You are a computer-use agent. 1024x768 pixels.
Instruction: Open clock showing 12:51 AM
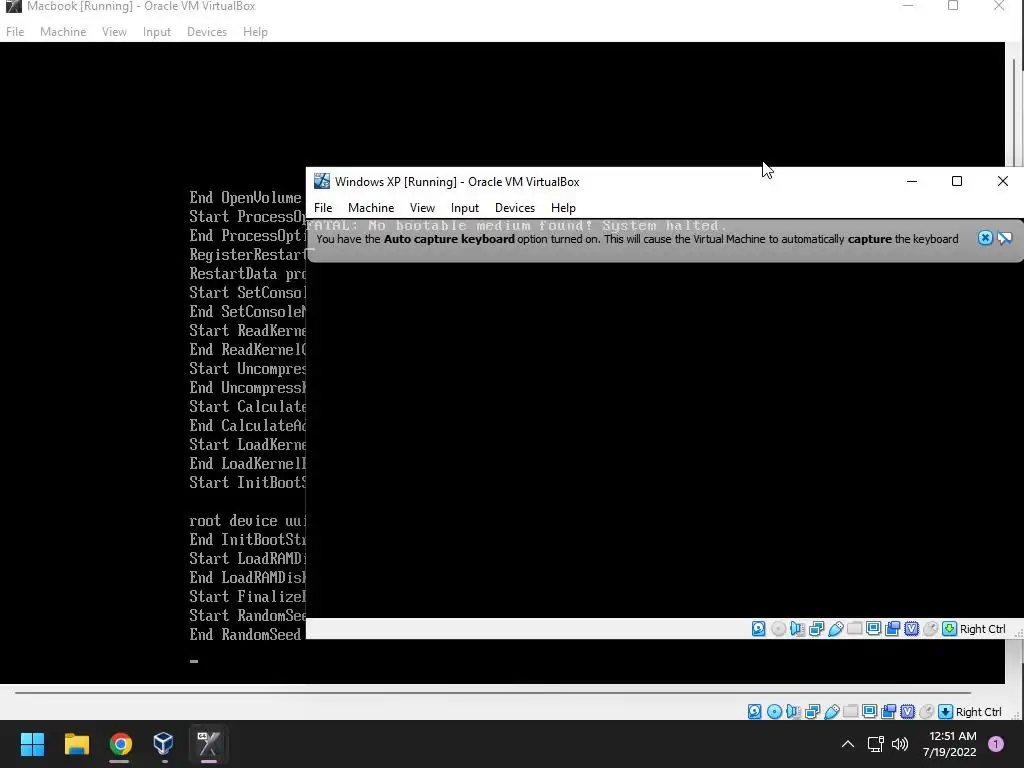point(950,744)
